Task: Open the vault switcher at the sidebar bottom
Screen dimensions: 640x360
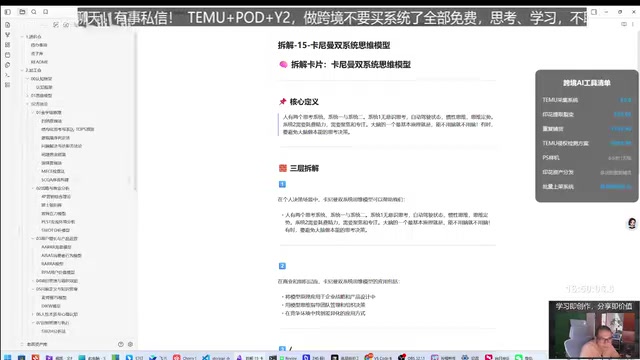Action: [35, 344]
